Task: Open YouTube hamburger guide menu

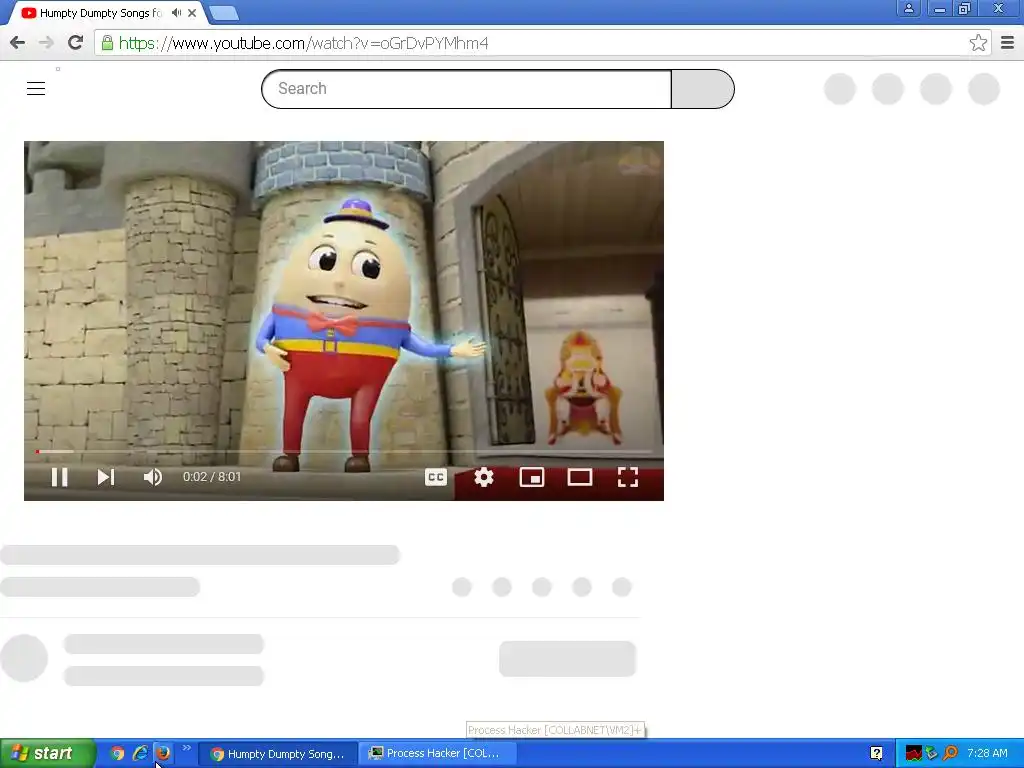Action: (x=36, y=88)
